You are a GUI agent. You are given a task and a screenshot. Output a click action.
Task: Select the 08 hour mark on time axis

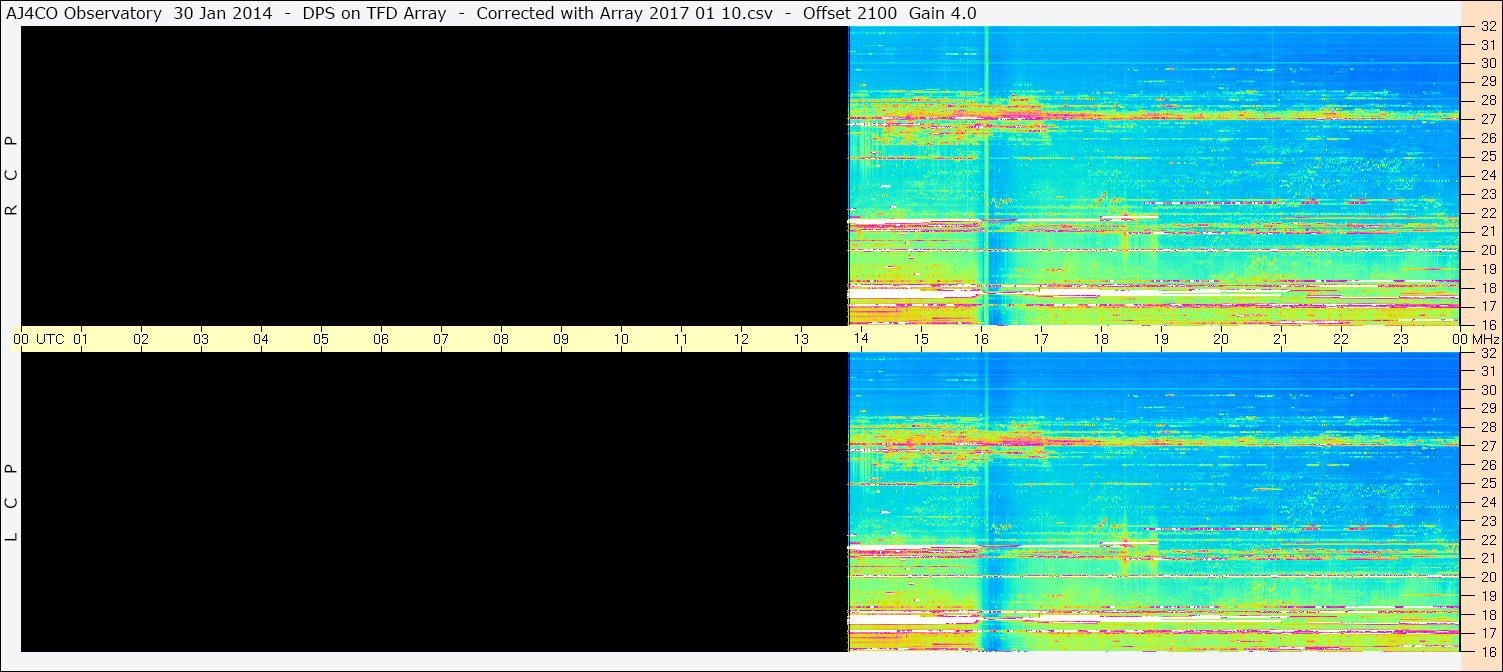[501, 339]
